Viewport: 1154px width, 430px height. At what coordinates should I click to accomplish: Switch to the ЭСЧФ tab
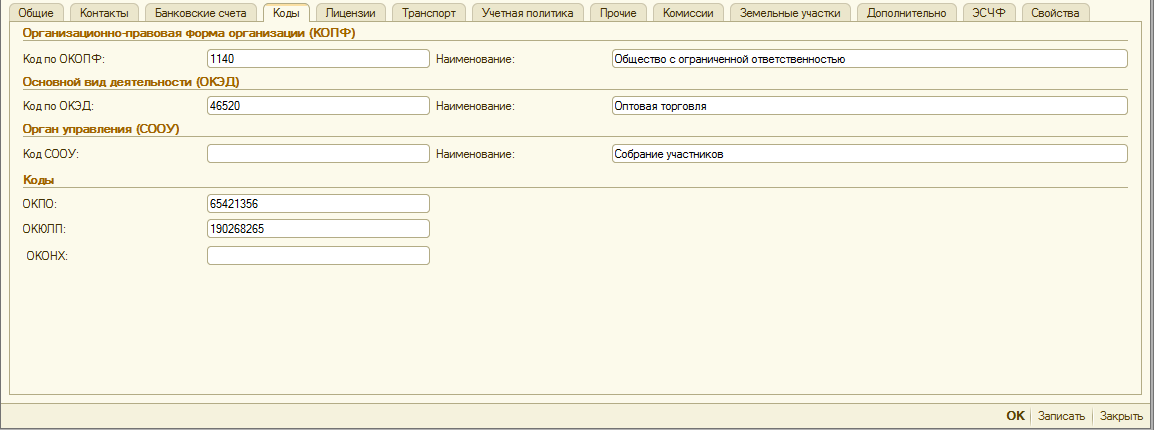988,13
